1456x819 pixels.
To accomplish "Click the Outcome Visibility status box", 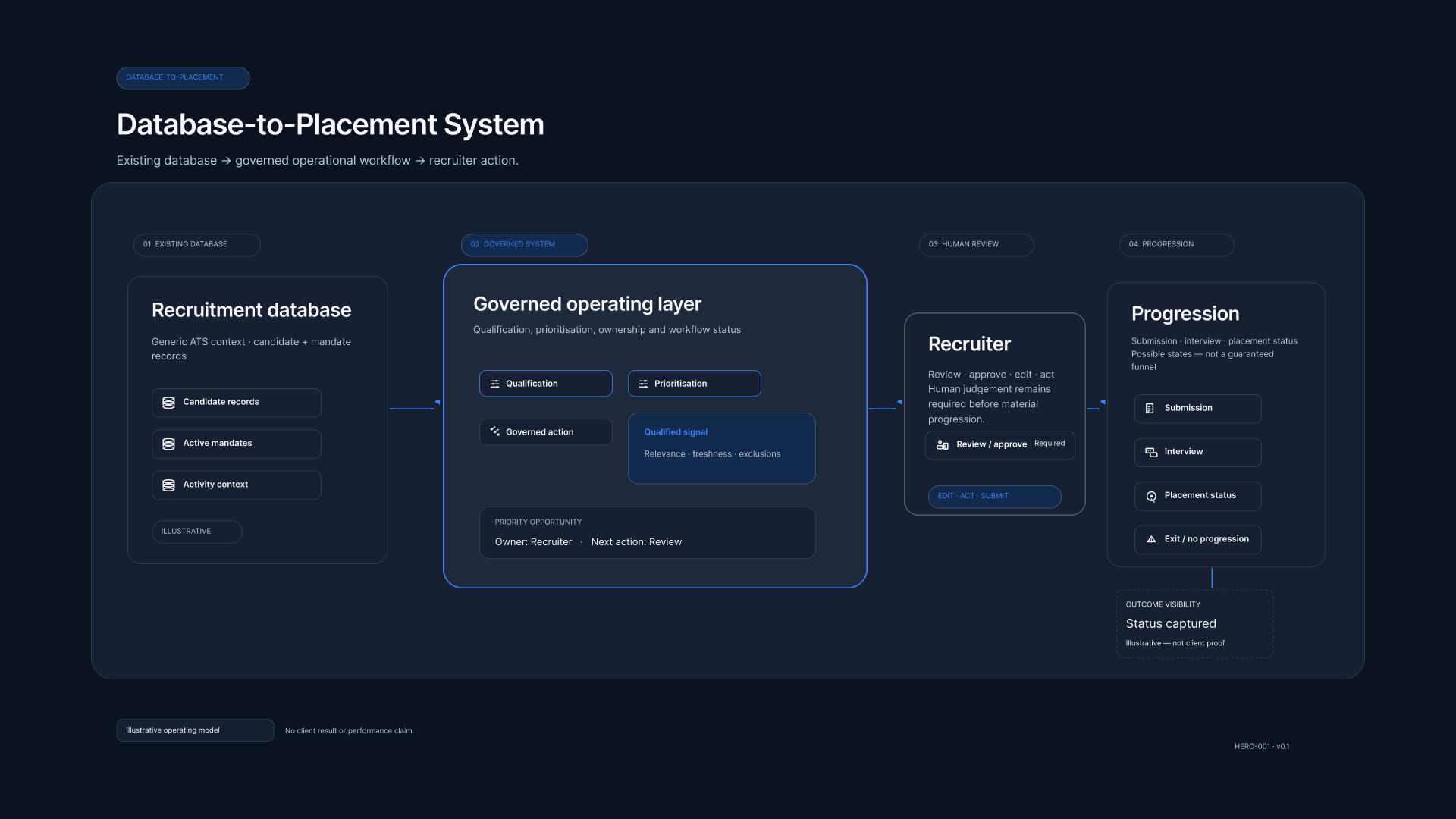I will tap(1195, 624).
